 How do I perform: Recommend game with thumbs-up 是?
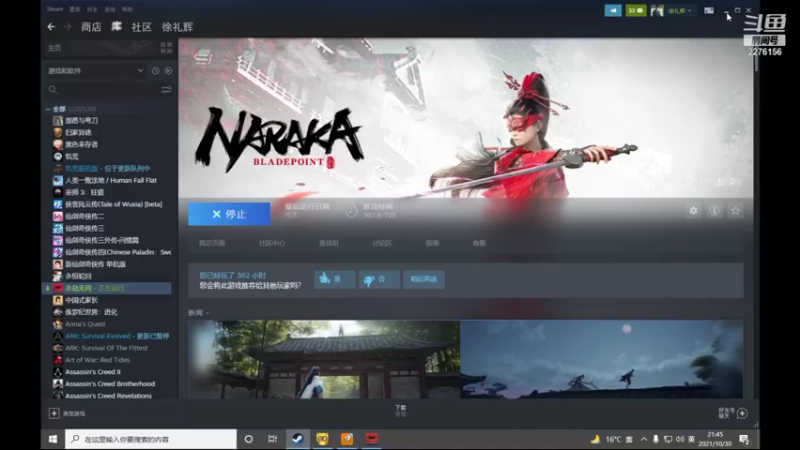pos(334,279)
